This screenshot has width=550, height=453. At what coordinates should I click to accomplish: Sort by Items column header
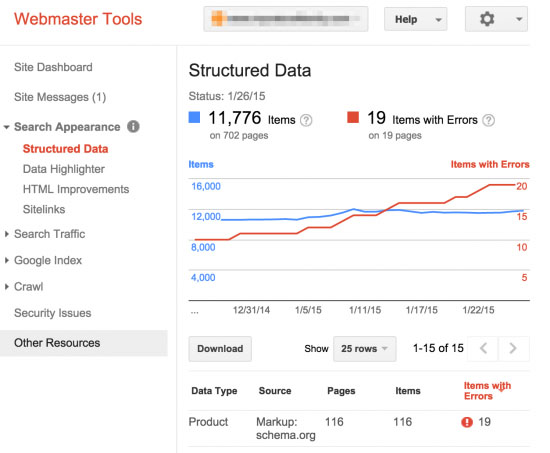(408, 391)
